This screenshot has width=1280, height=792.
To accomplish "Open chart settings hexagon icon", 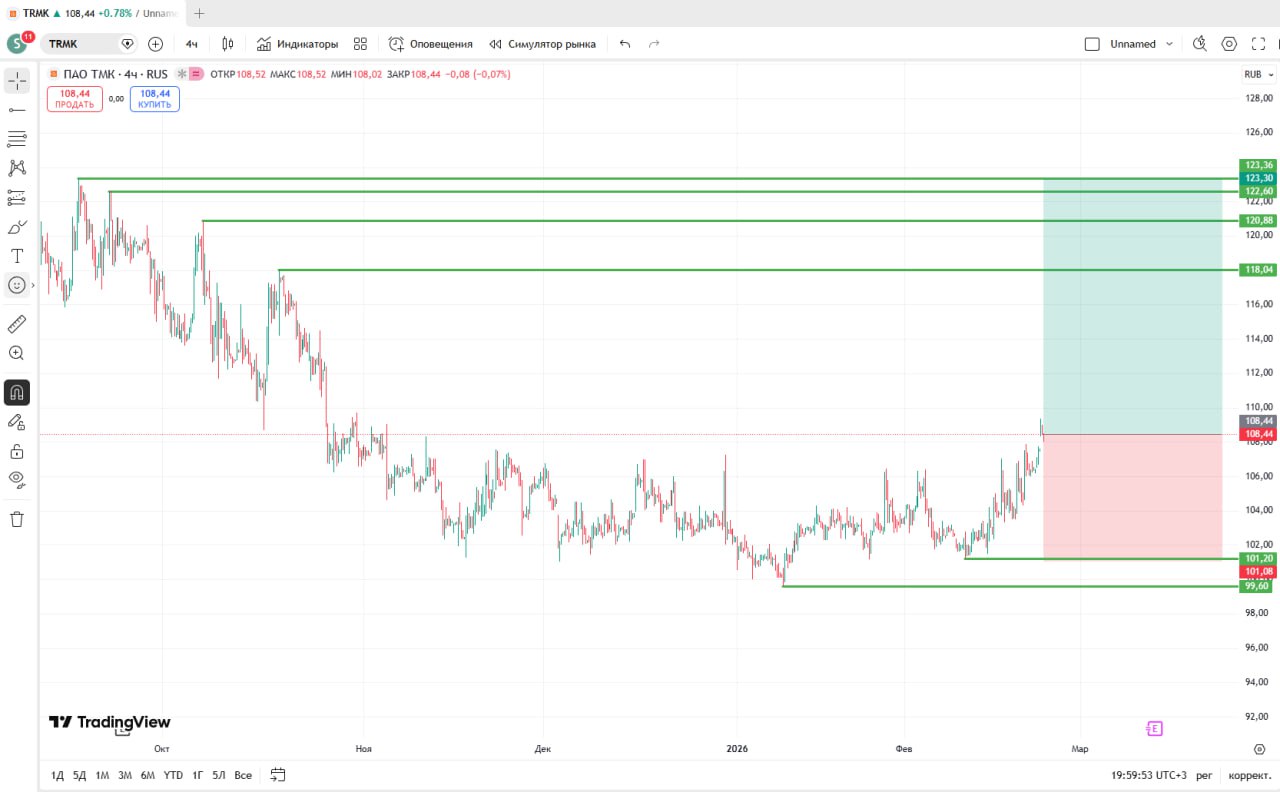I will [x=1229, y=44].
